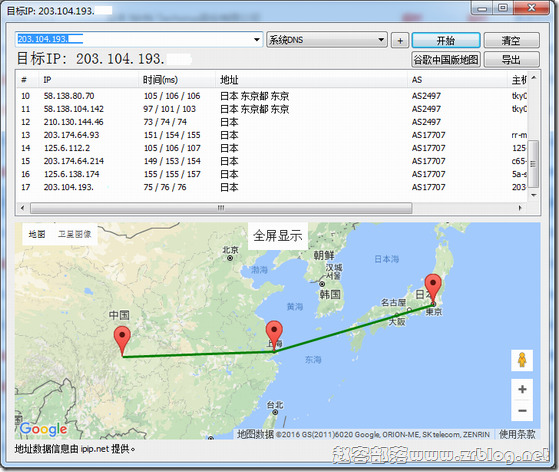
Task: Click horizontal scrollbar right arrow
Action: pos(520,208)
